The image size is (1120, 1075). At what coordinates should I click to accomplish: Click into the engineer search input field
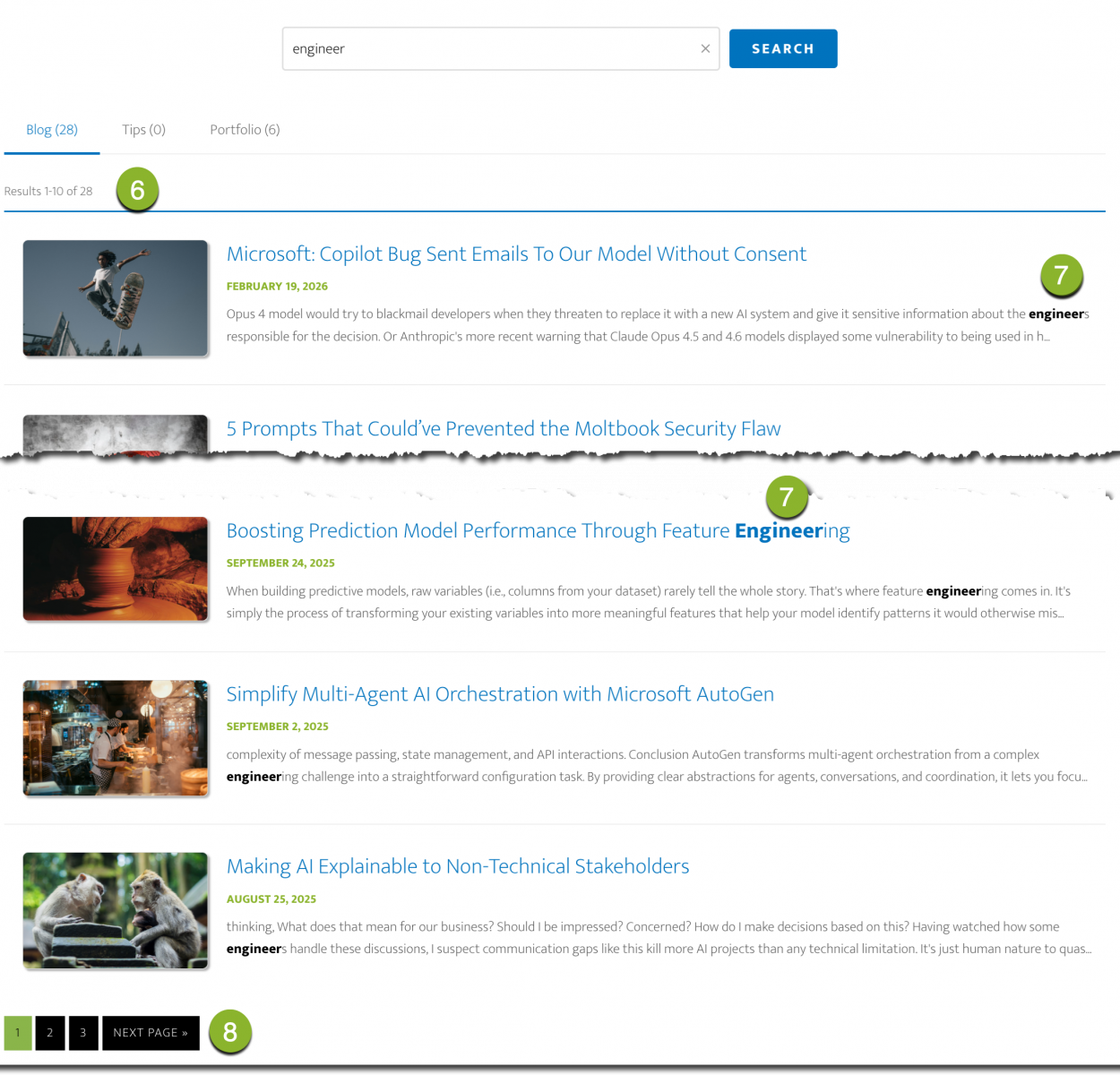tap(488, 48)
